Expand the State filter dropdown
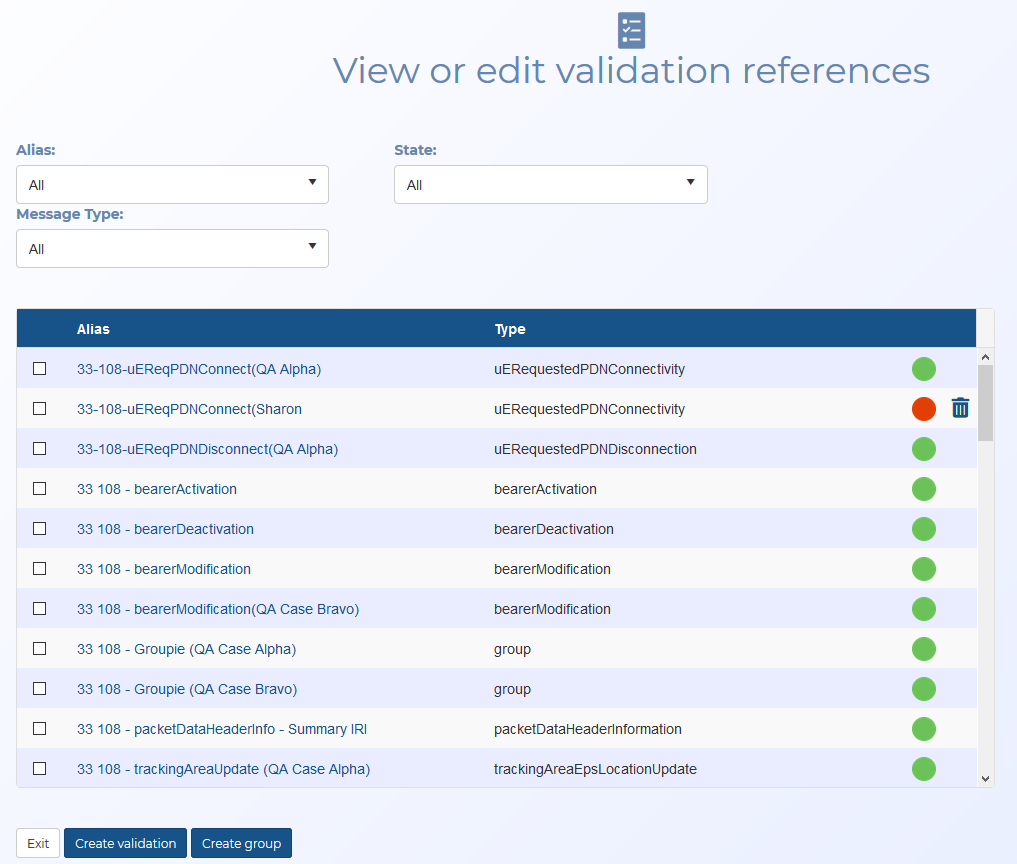 pyautogui.click(x=550, y=185)
